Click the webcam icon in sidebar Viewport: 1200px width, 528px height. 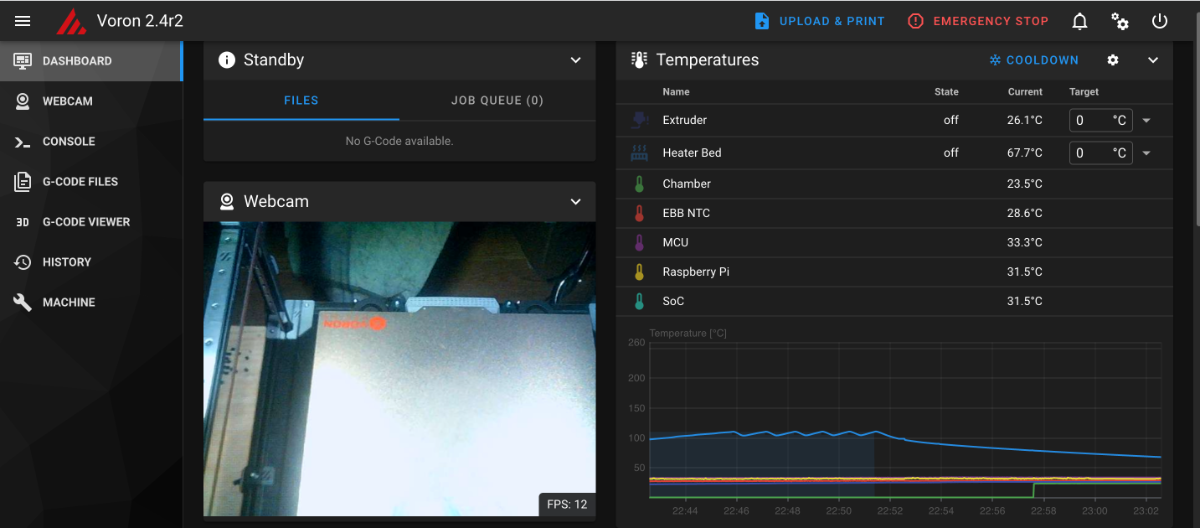click(x=22, y=101)
